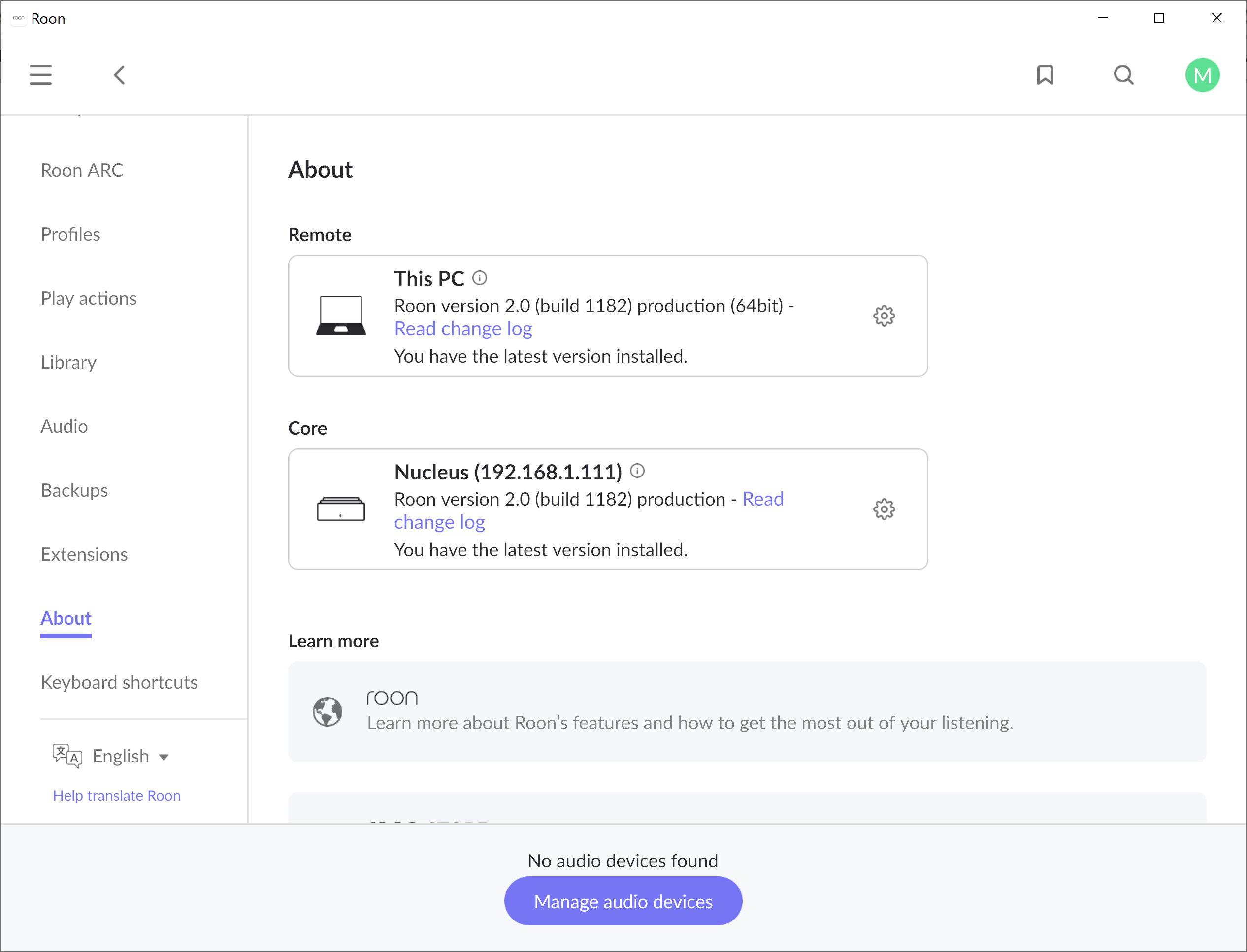
Task: Open the Backups settings section
Action: pos(74,490)
